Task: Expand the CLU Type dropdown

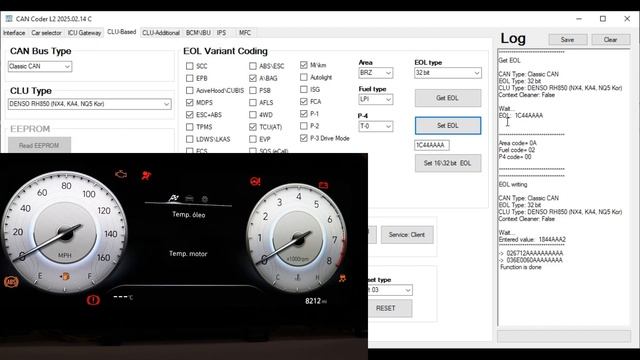Action: 89,104
